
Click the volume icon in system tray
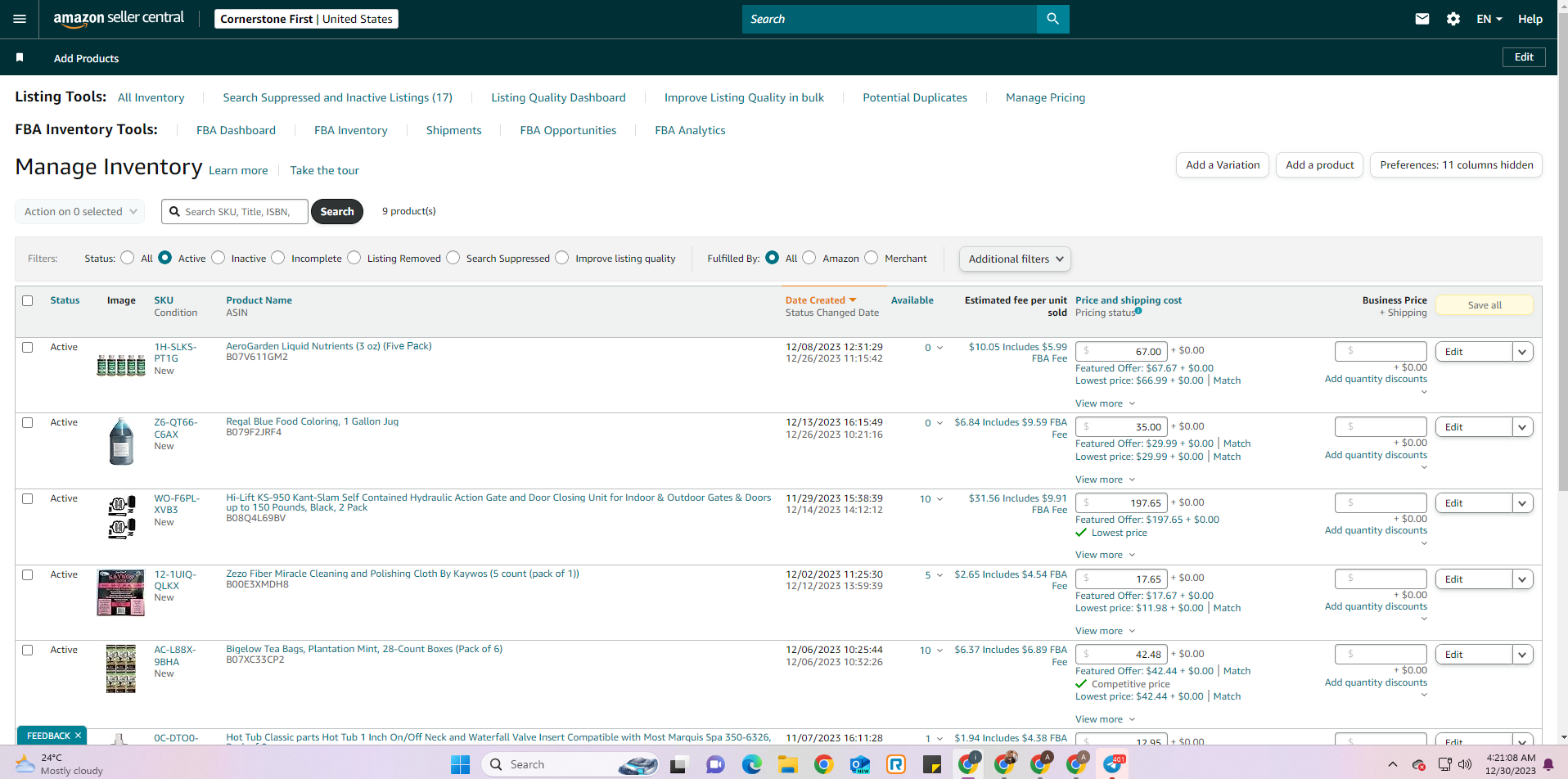click(x=1465, y=764)
